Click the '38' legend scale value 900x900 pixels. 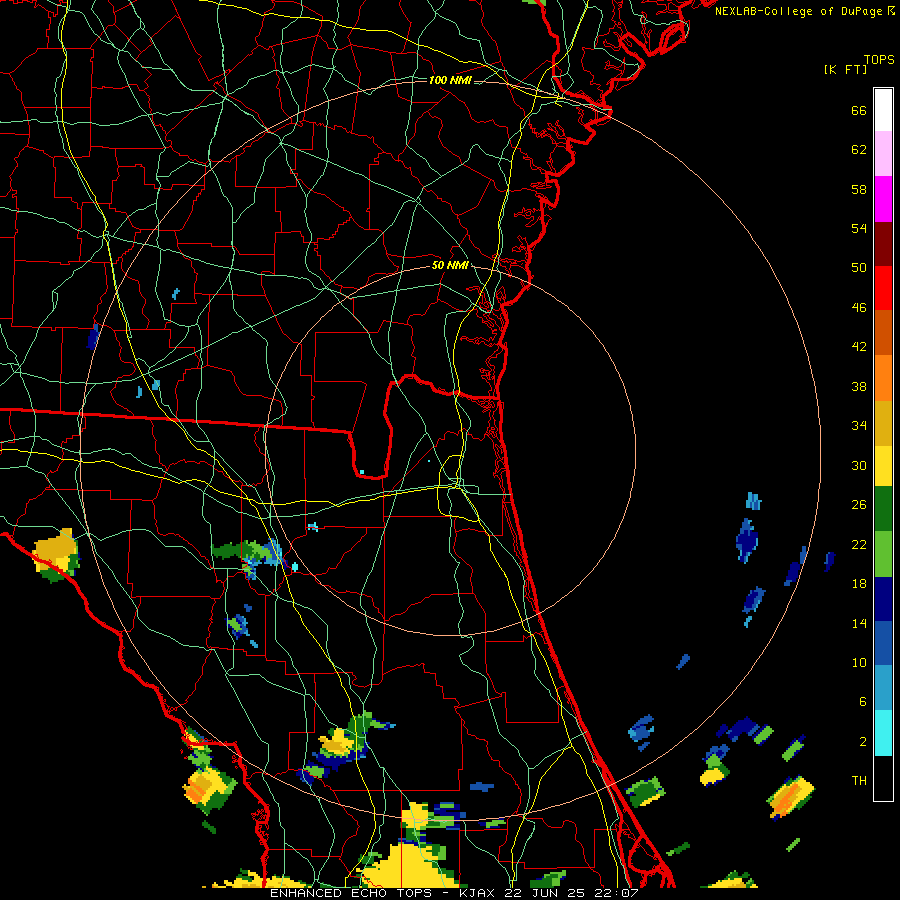click(859, 386)
